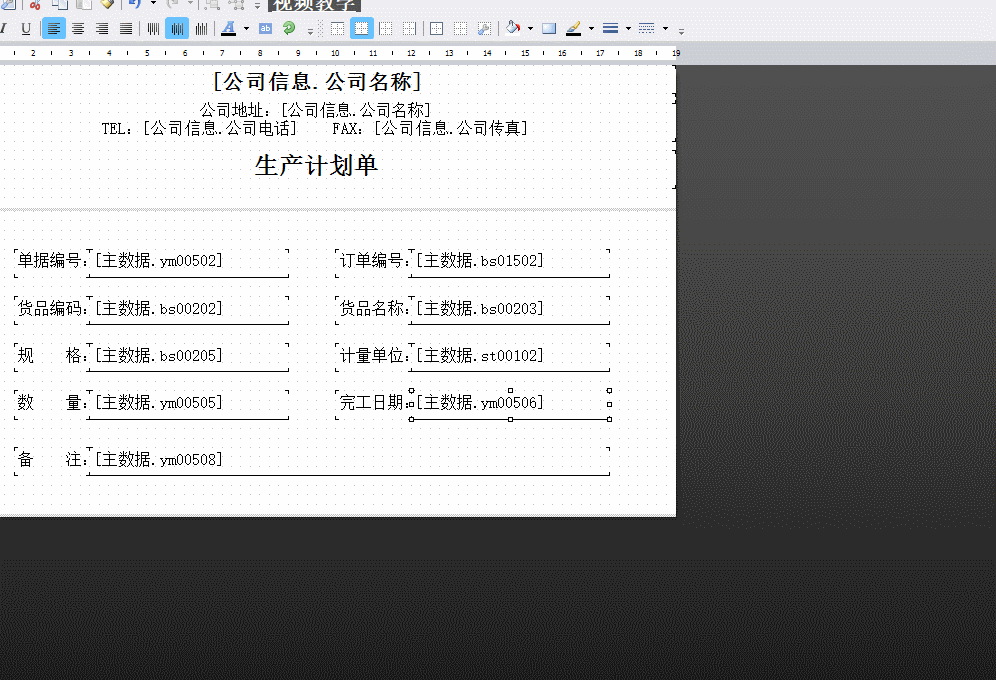Open the font color dropdown arrow
The height and width of the screenshot is (680, 996).
(246, 28)
